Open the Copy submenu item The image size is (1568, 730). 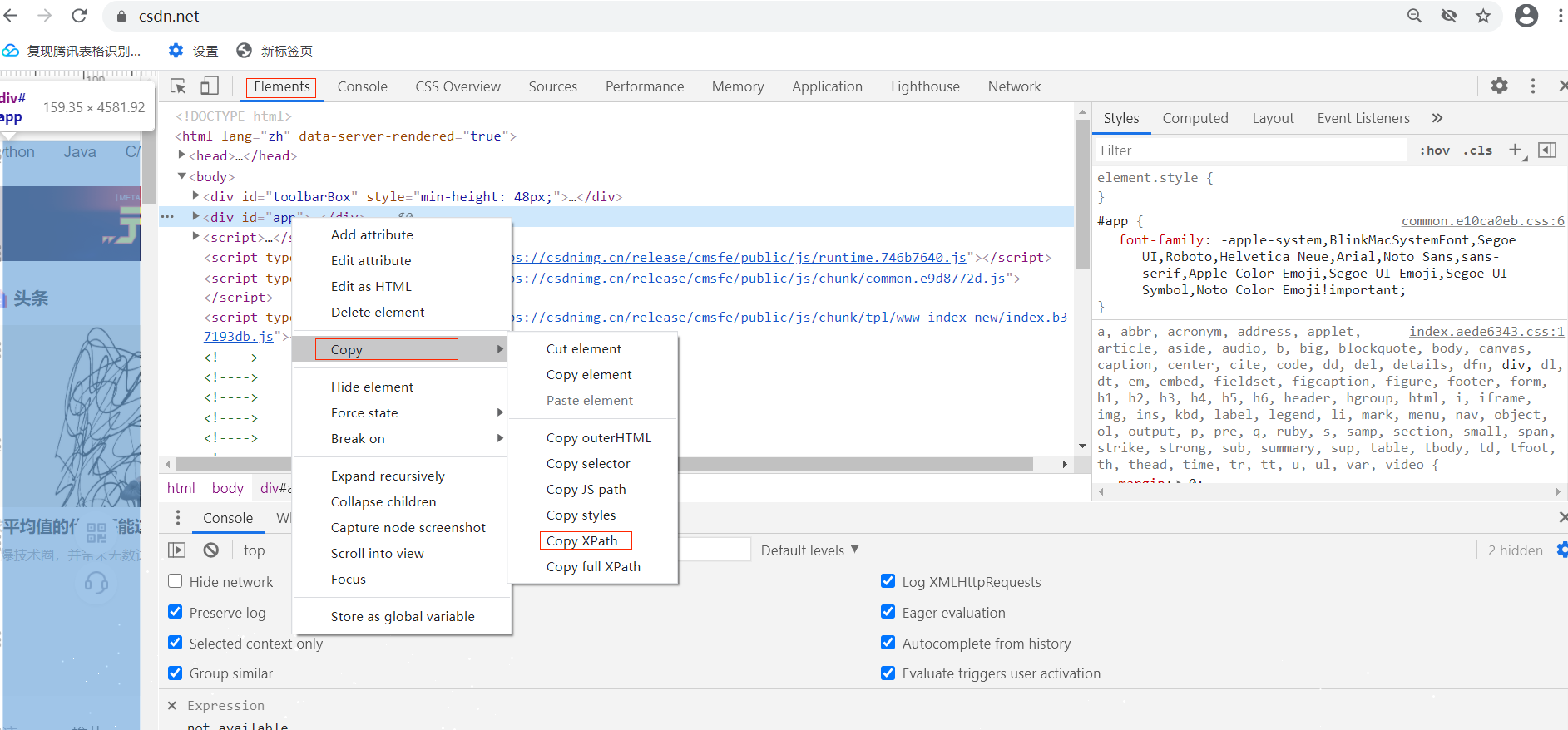(x=401, y=349)
